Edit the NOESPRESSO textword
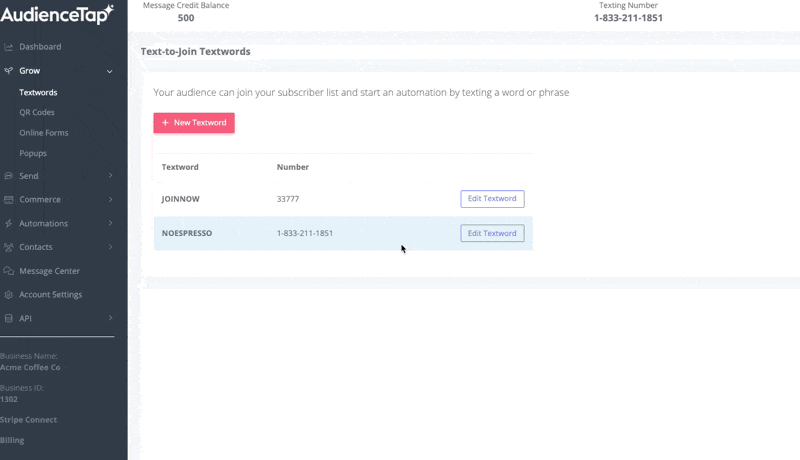This screenshot has height=460, width=800. [x=492, y=233]
